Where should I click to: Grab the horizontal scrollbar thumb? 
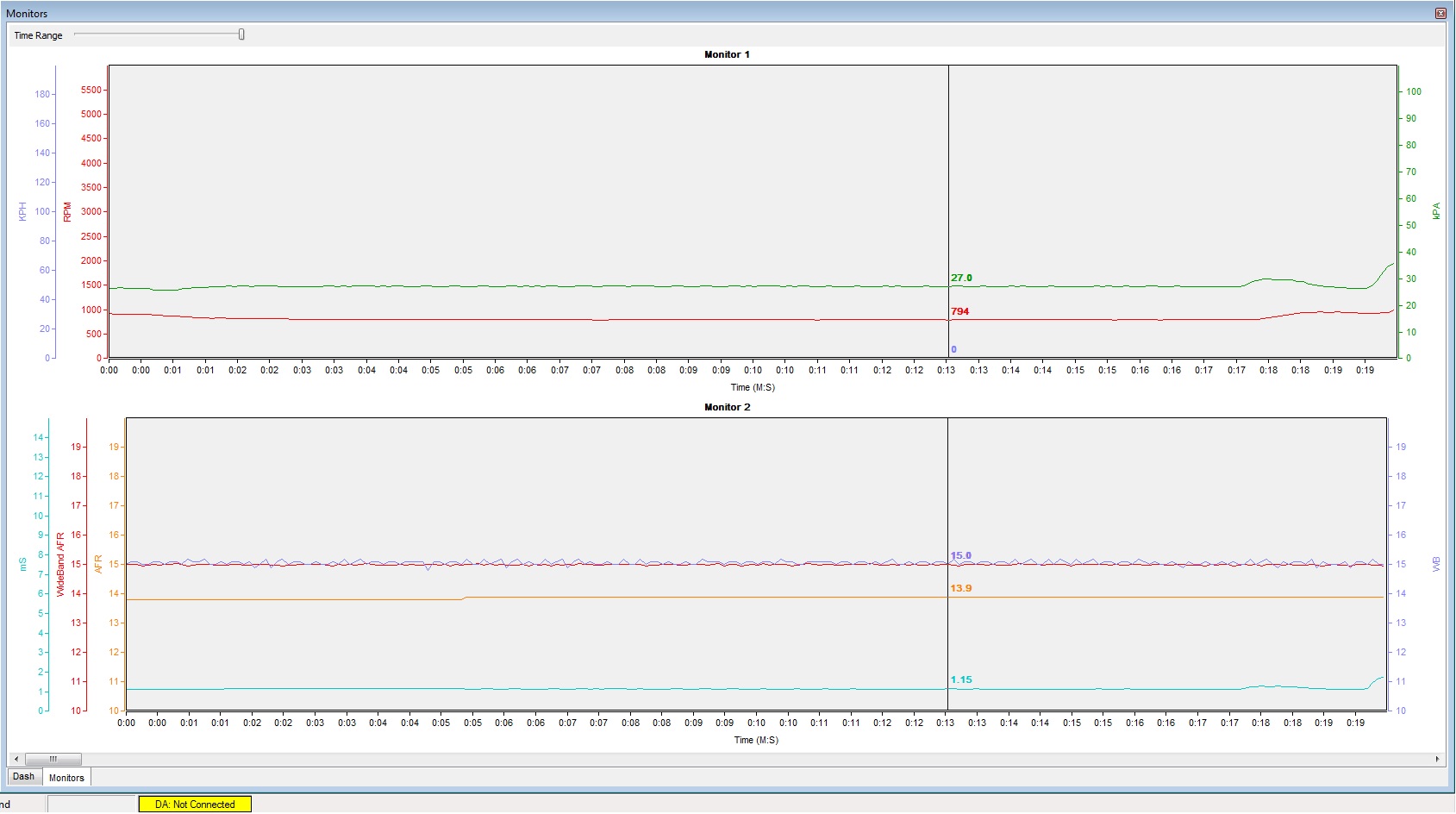click(x=53, y=760)
